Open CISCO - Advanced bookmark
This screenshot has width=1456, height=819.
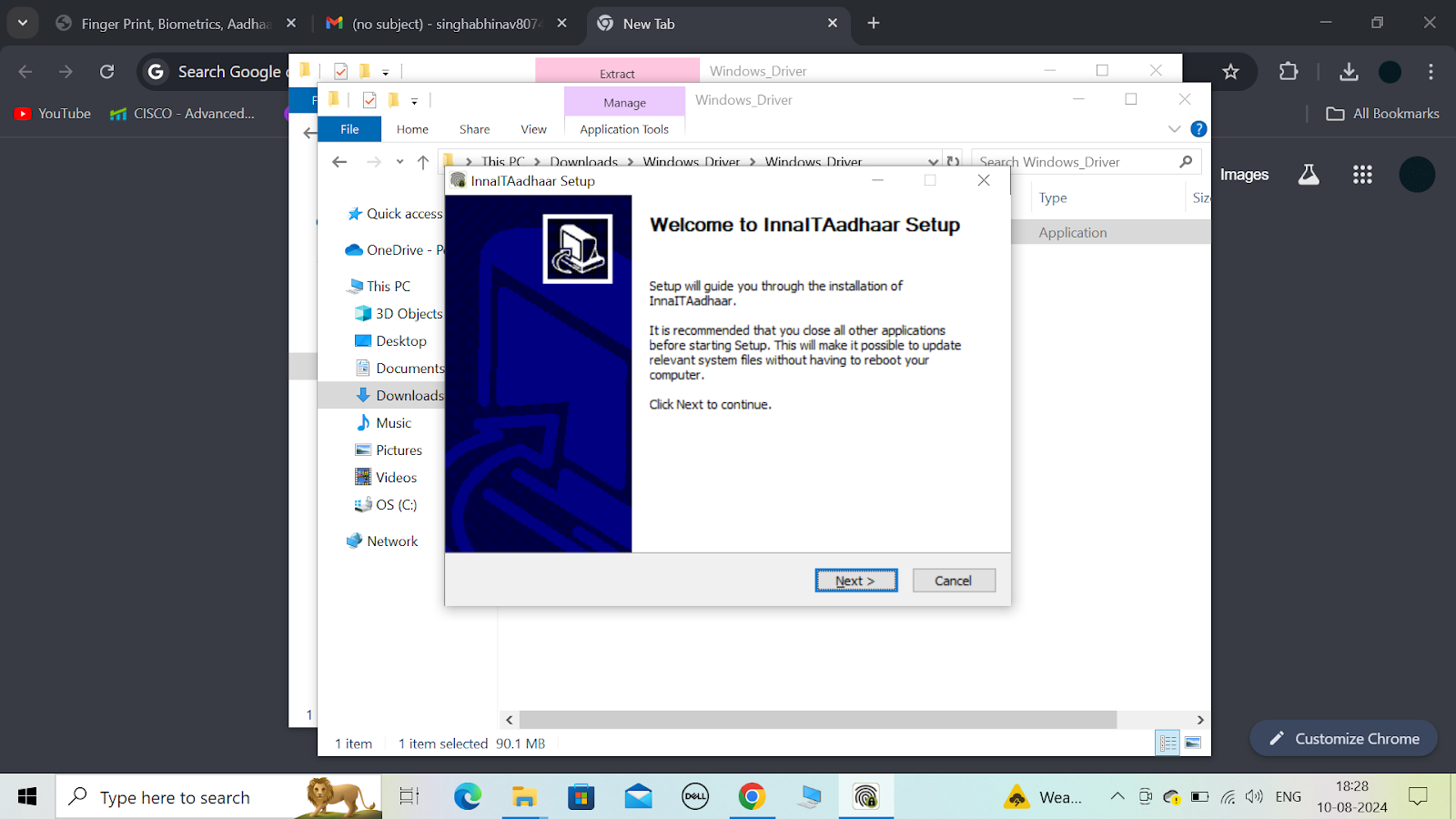pyautogui.click(x=182, y=114)
